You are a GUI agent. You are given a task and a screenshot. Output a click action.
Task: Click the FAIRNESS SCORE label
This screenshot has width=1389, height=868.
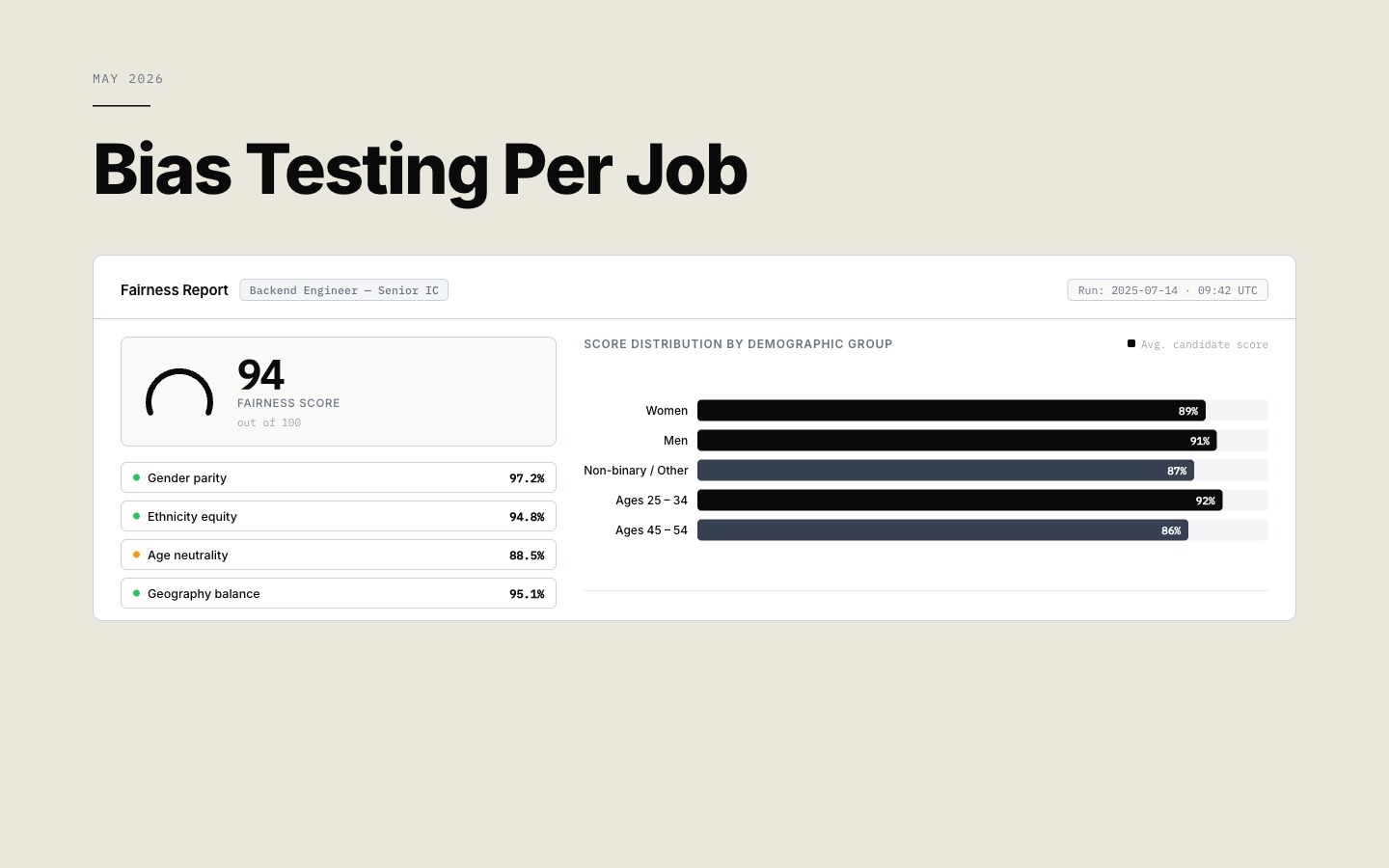pos(288,403)
